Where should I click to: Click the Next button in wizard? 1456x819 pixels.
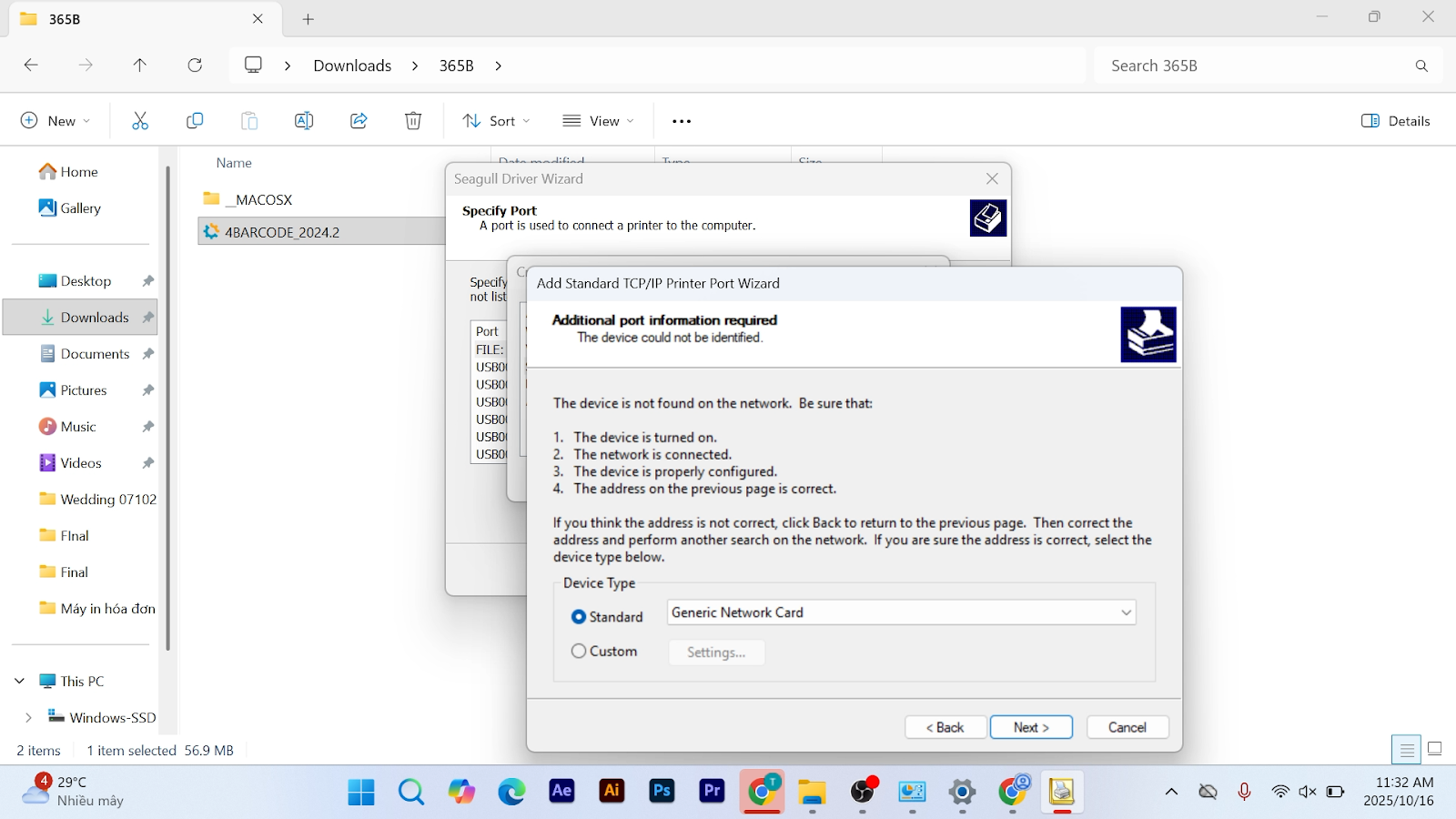coord(1031,727)
